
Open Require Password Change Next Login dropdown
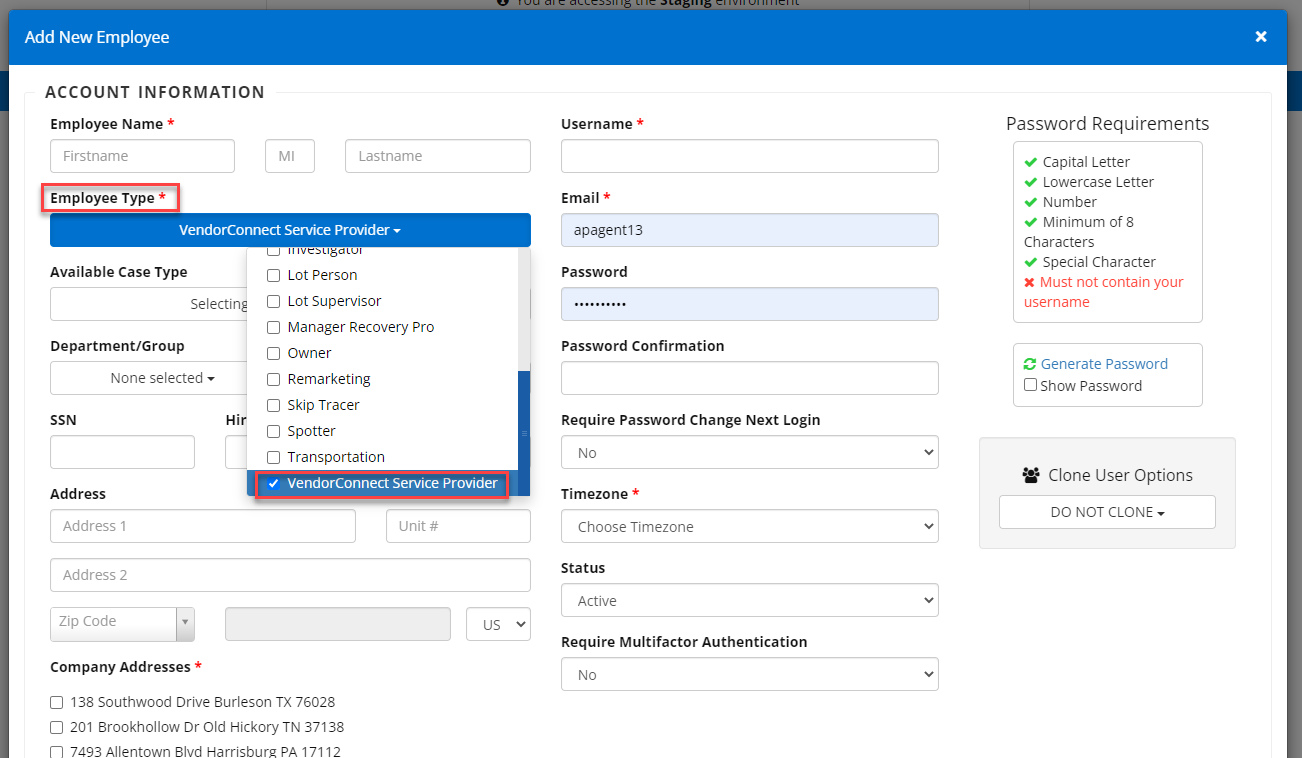pyautogui.click(x=750, y=452)
